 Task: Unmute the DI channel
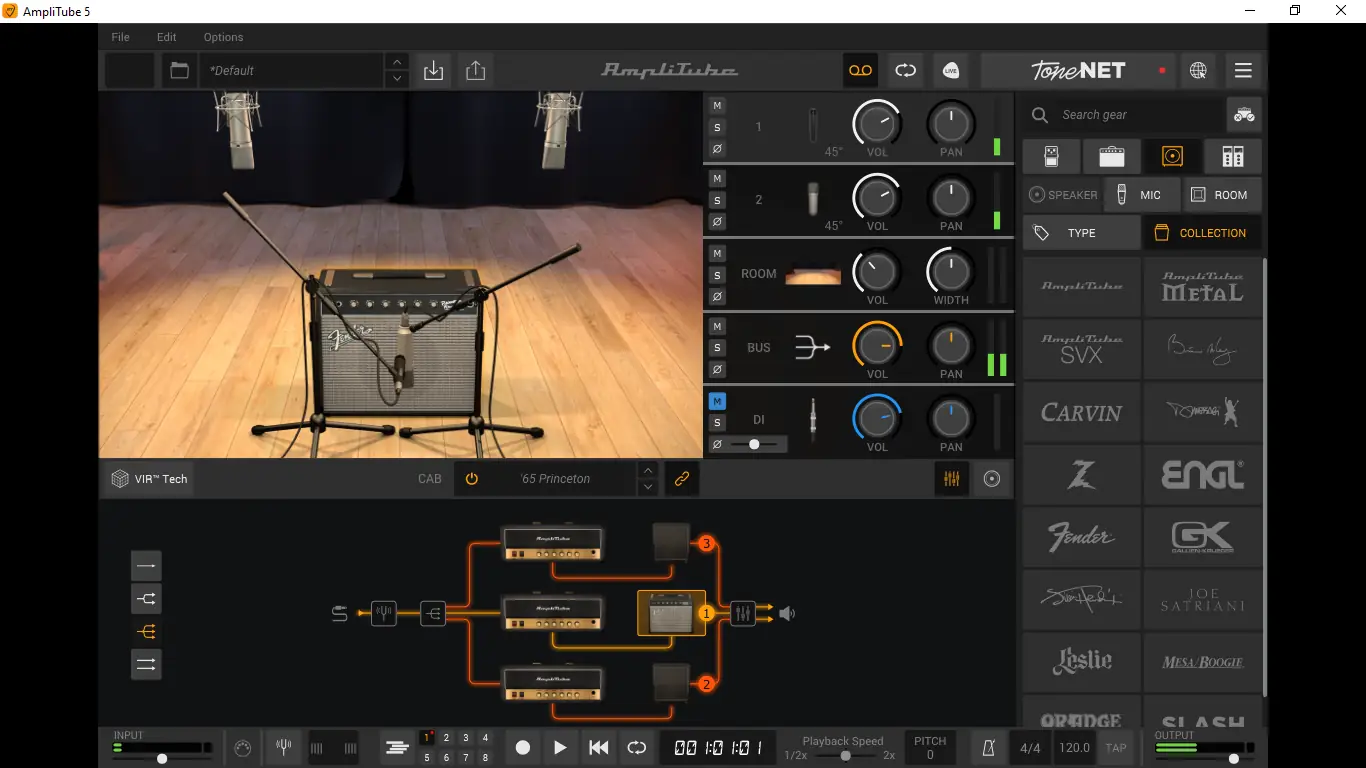tap(717, 401)
